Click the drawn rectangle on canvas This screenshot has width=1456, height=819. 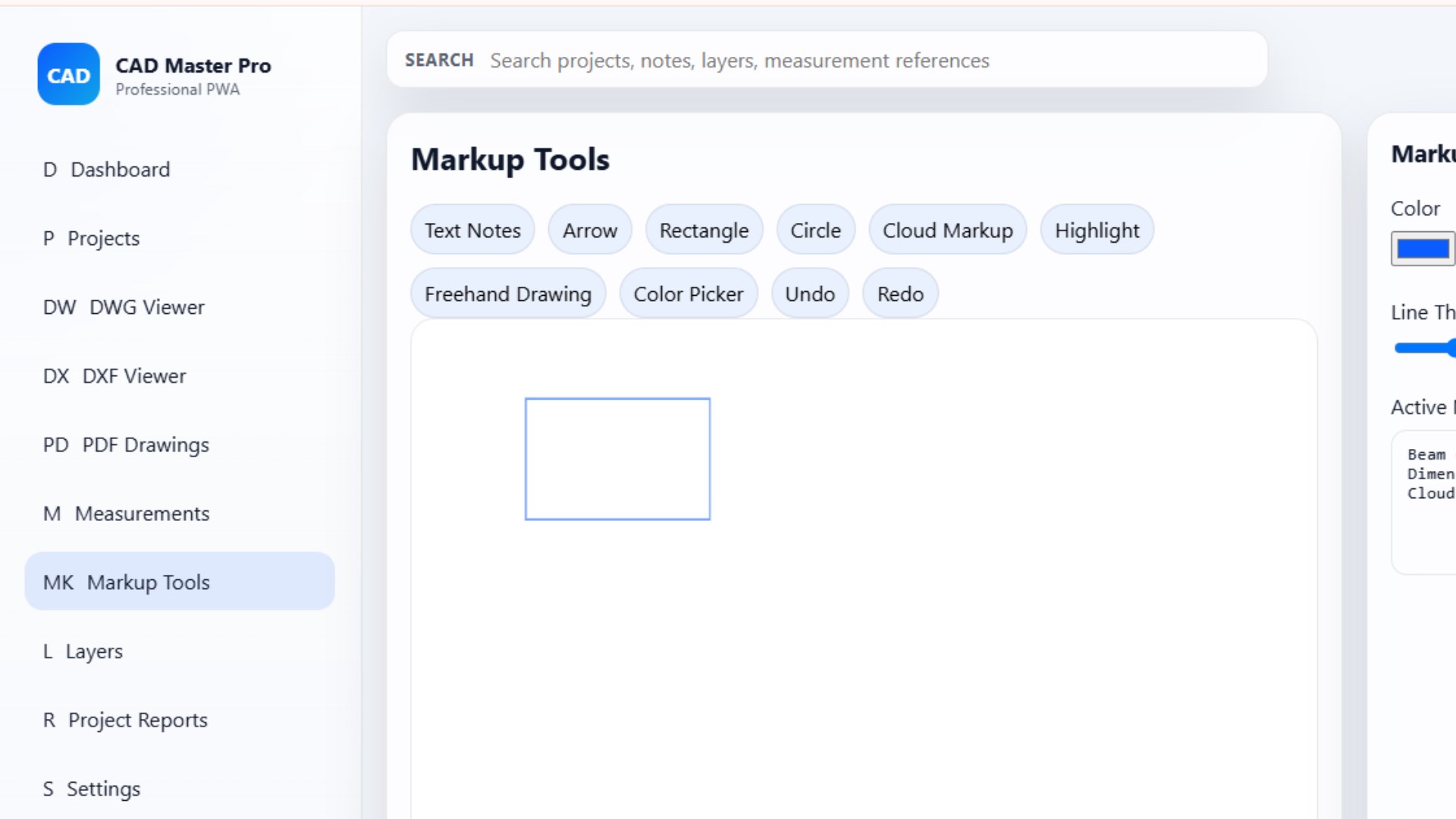click(x=617, y=459)
